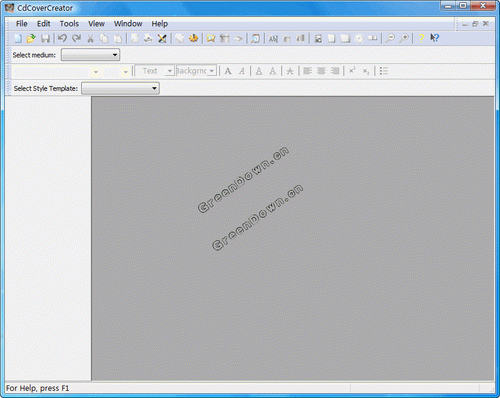Restore the inner document window
Screen dimensions: 500x398
475,24
